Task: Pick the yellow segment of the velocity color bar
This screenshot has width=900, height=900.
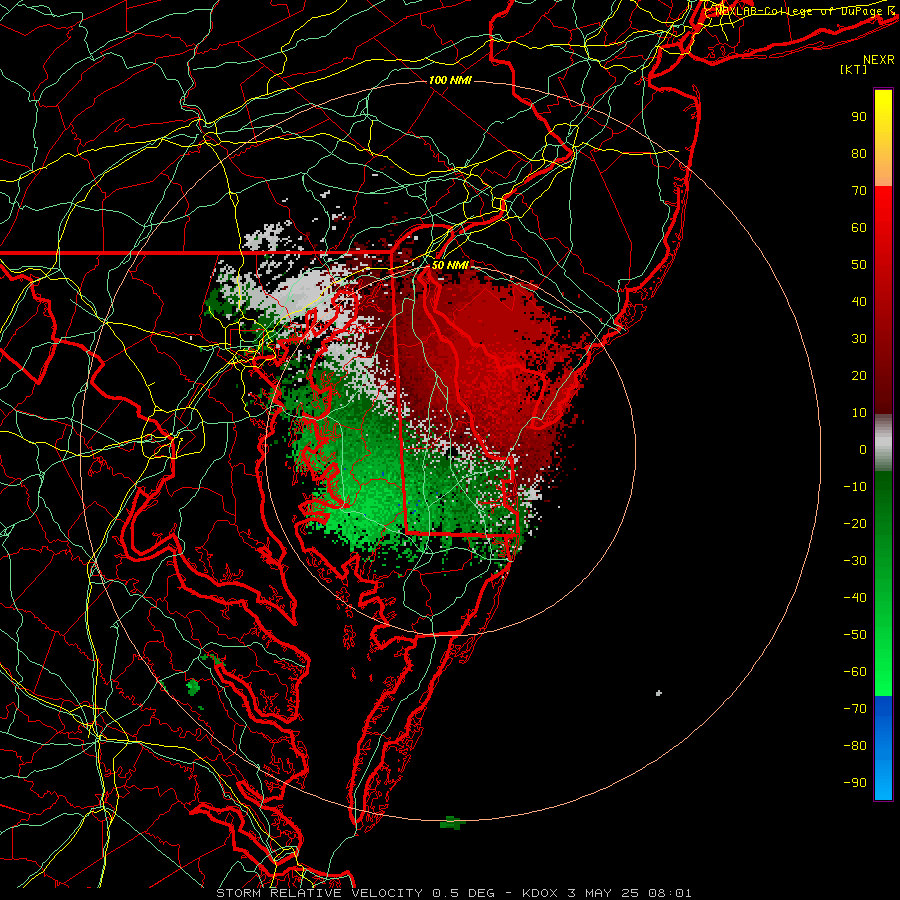Action: [883, 138]
